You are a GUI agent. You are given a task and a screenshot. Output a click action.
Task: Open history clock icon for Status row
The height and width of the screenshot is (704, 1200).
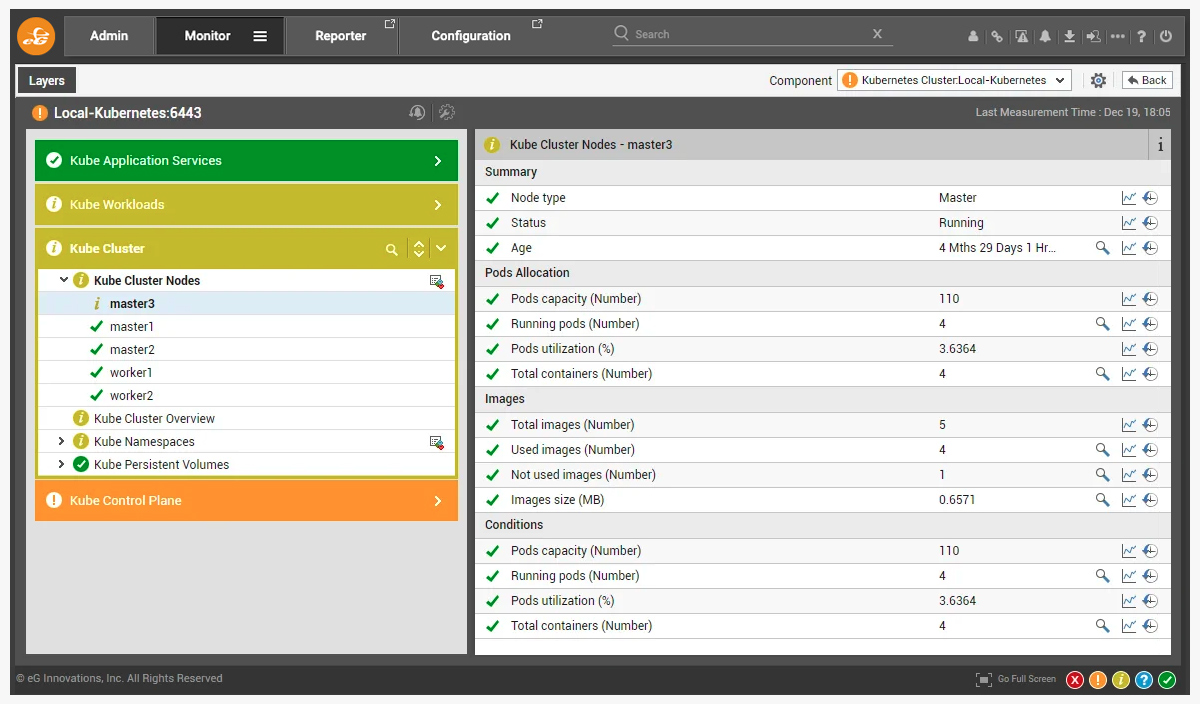pos(1150,223)
